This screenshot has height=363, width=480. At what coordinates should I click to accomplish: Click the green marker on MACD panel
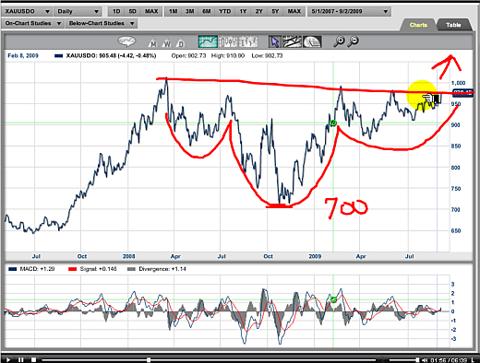pyautogui.click(x=333, y=299)
